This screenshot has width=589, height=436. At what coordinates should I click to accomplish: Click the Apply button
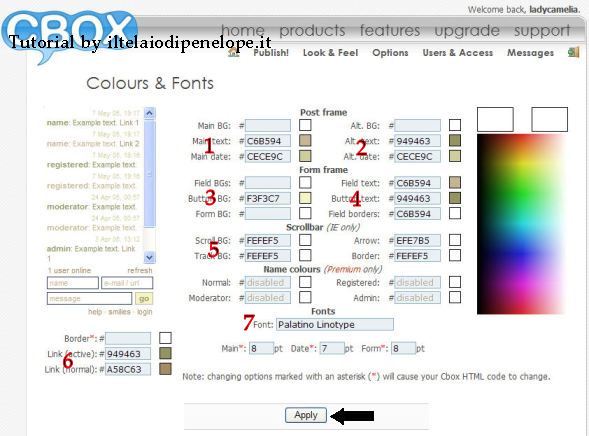point(306,415)
